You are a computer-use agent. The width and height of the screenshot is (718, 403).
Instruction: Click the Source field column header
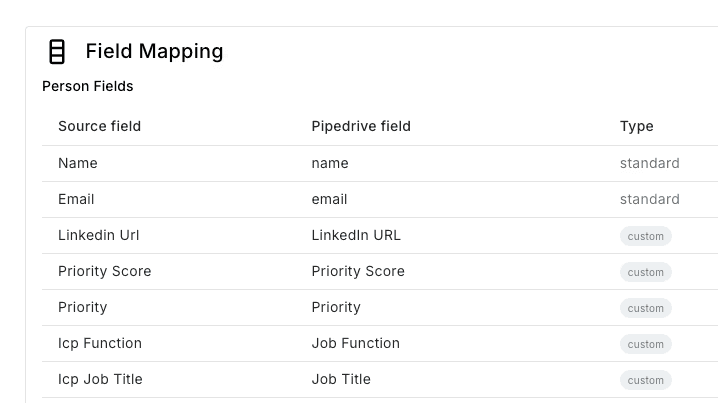point(99,126)
